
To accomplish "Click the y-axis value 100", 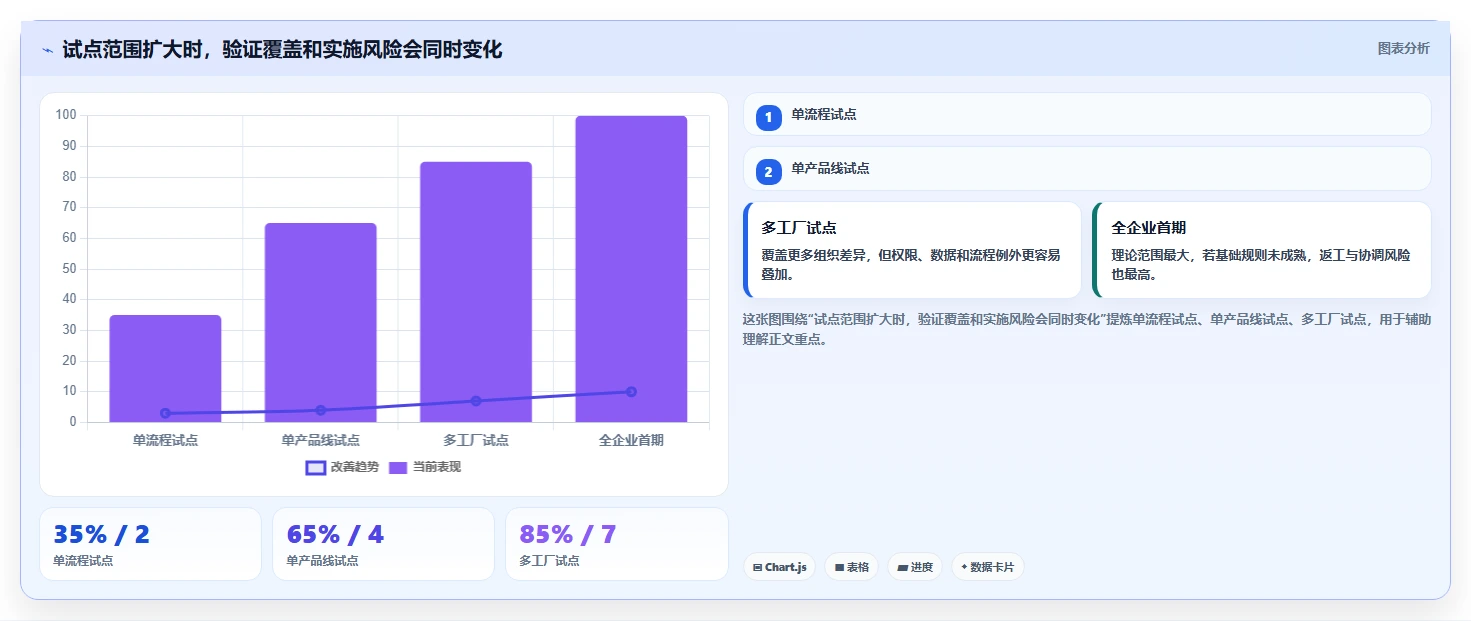I will (66, 115).
